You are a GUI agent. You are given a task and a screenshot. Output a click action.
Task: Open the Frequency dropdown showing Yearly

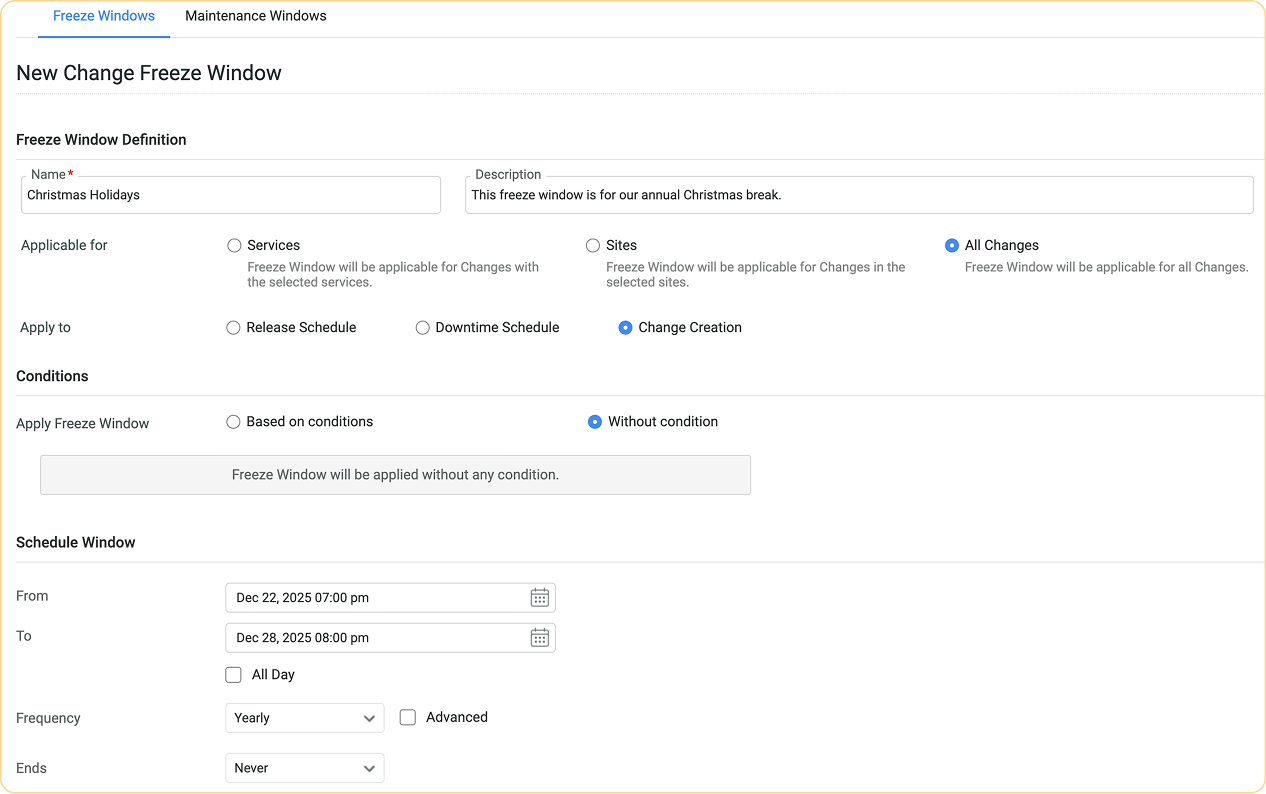pyautogui.click(x=304, y=717)
